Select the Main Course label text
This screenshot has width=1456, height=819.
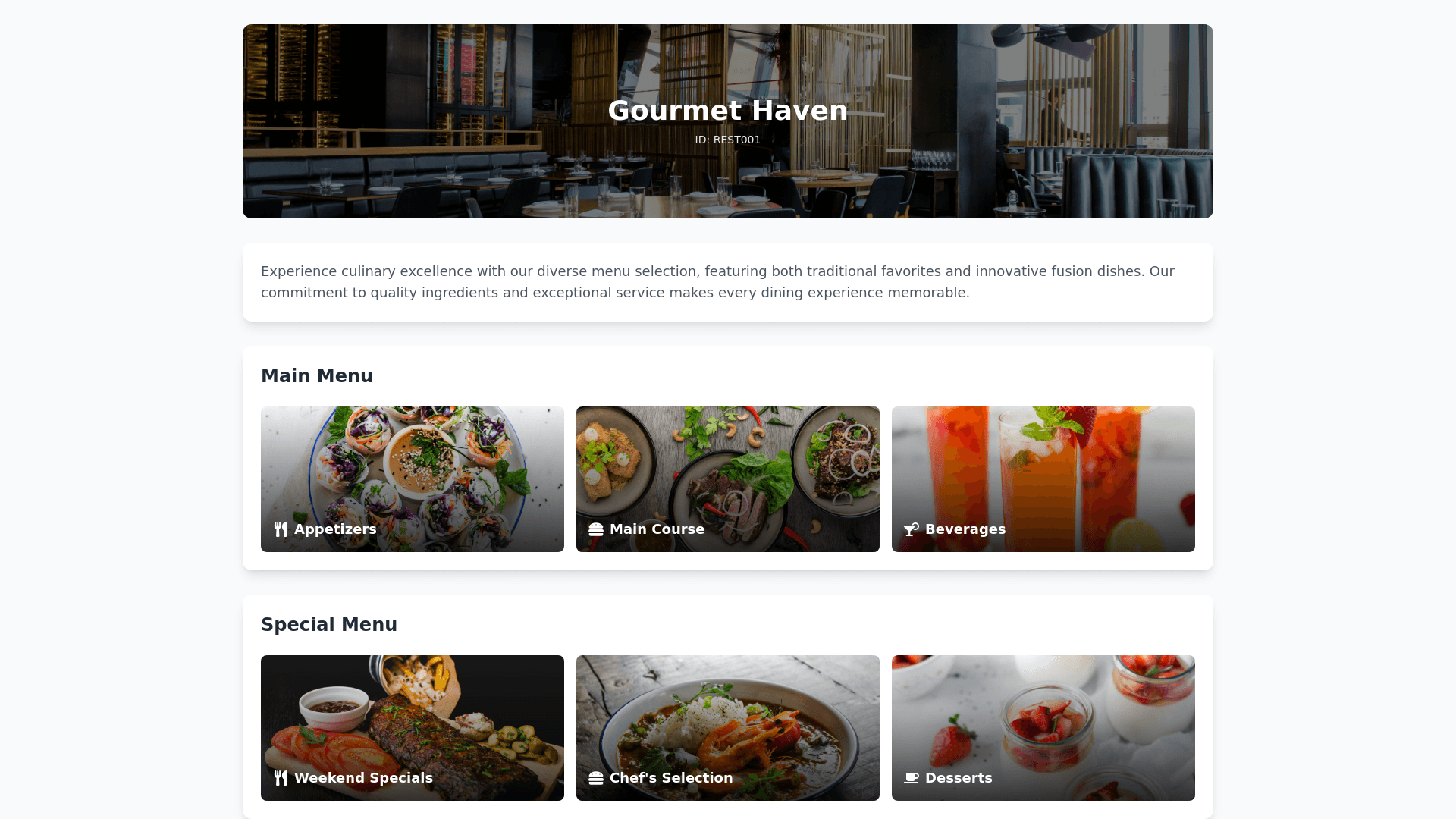(657, 529)
